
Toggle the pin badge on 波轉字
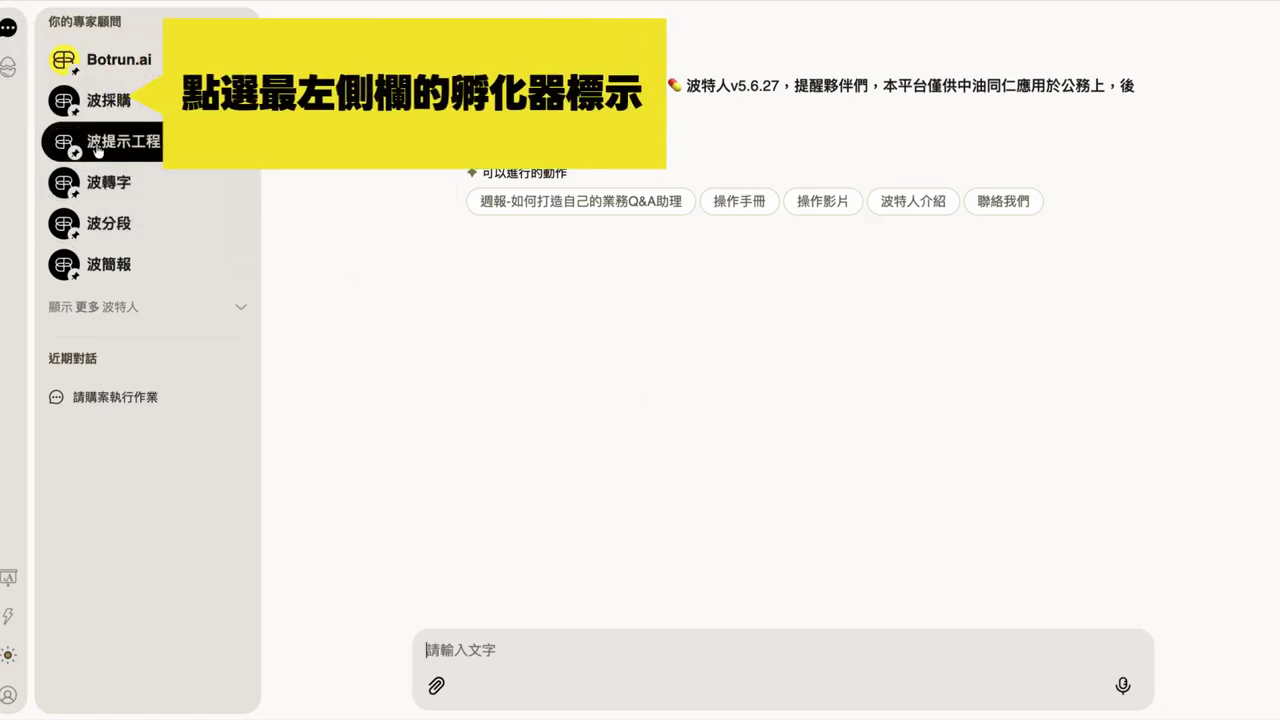click(75, 194)
